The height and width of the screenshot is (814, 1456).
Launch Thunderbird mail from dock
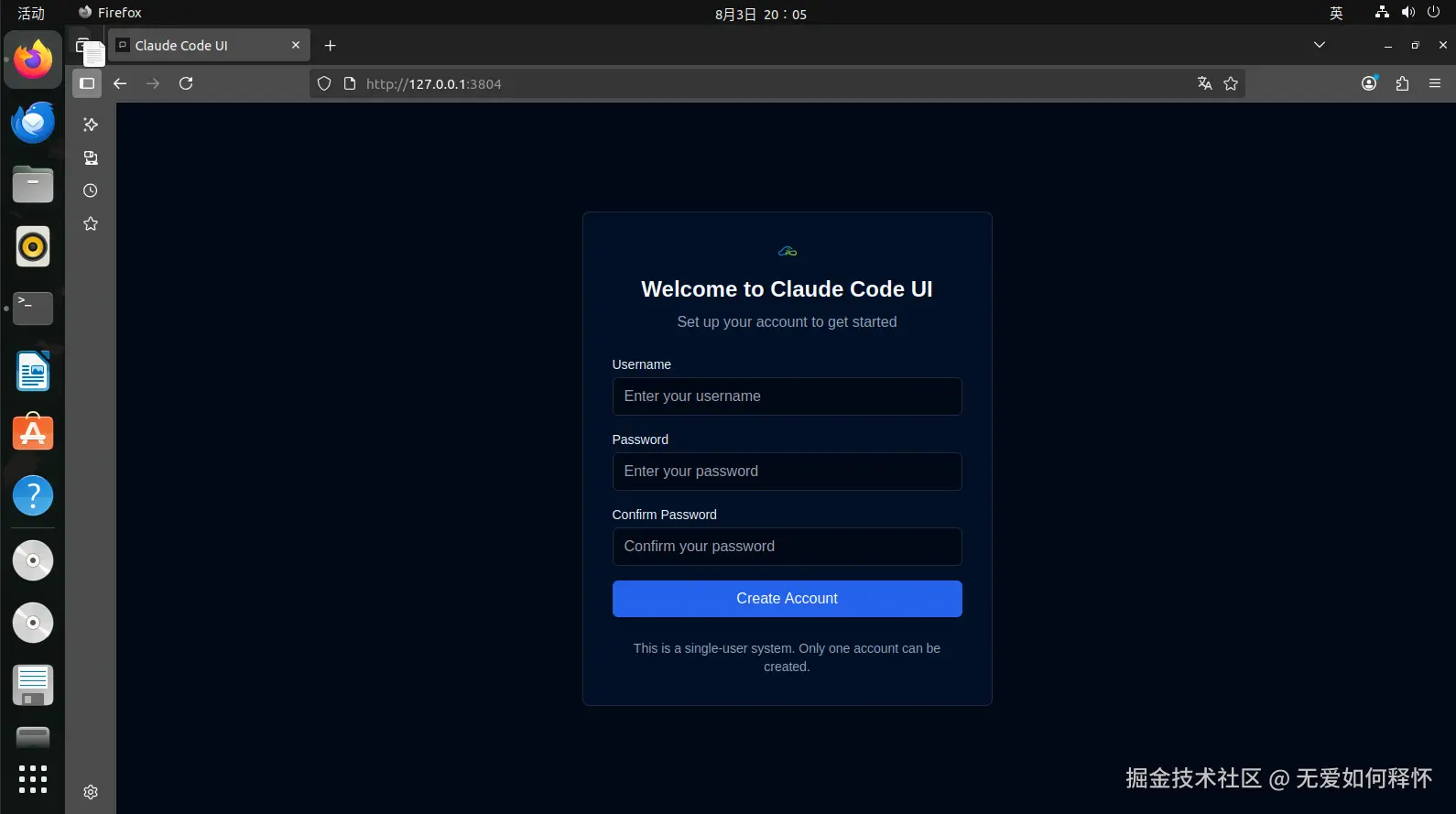[33, 123]
